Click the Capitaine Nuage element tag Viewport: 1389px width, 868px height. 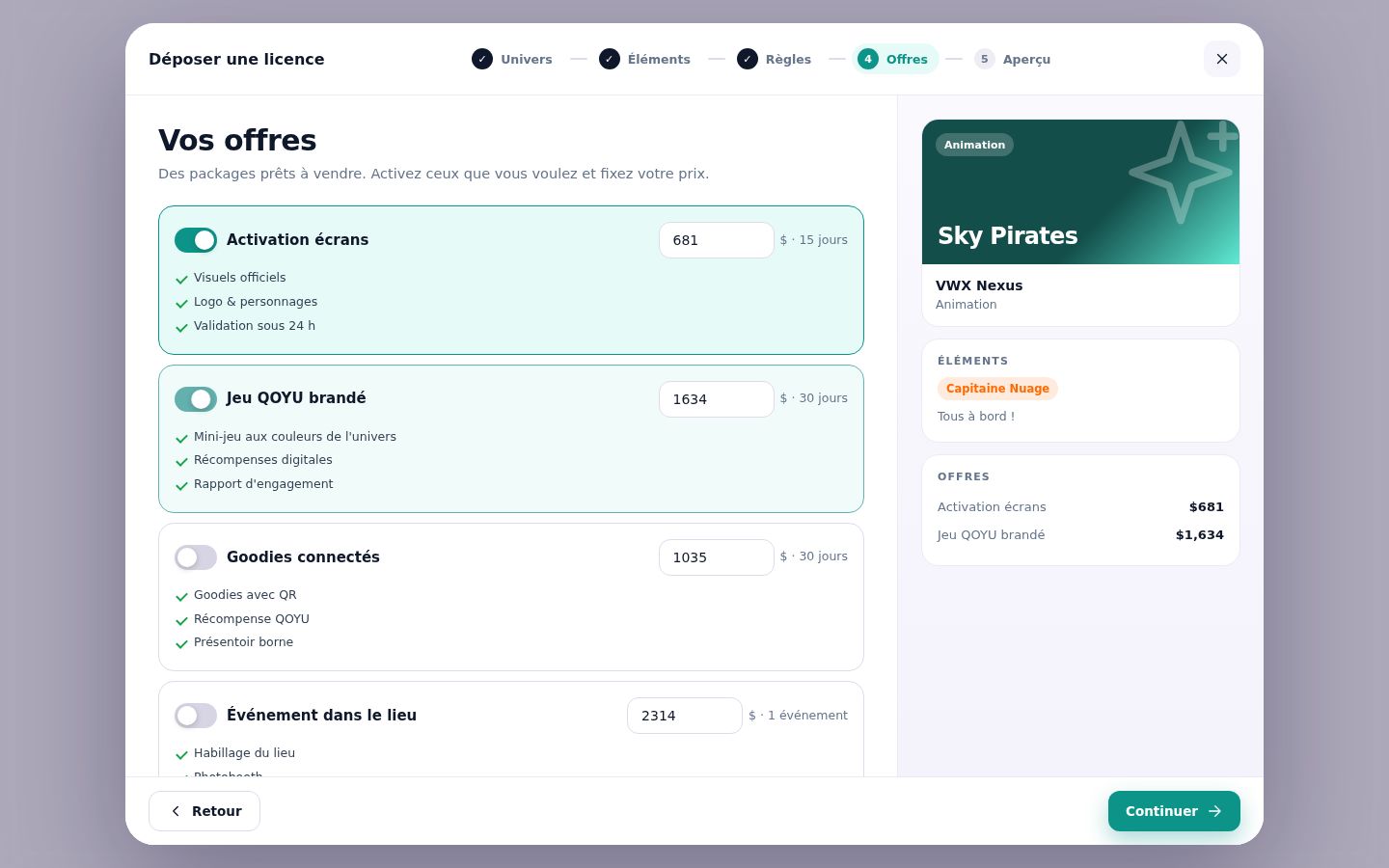[x=997, y=389]
